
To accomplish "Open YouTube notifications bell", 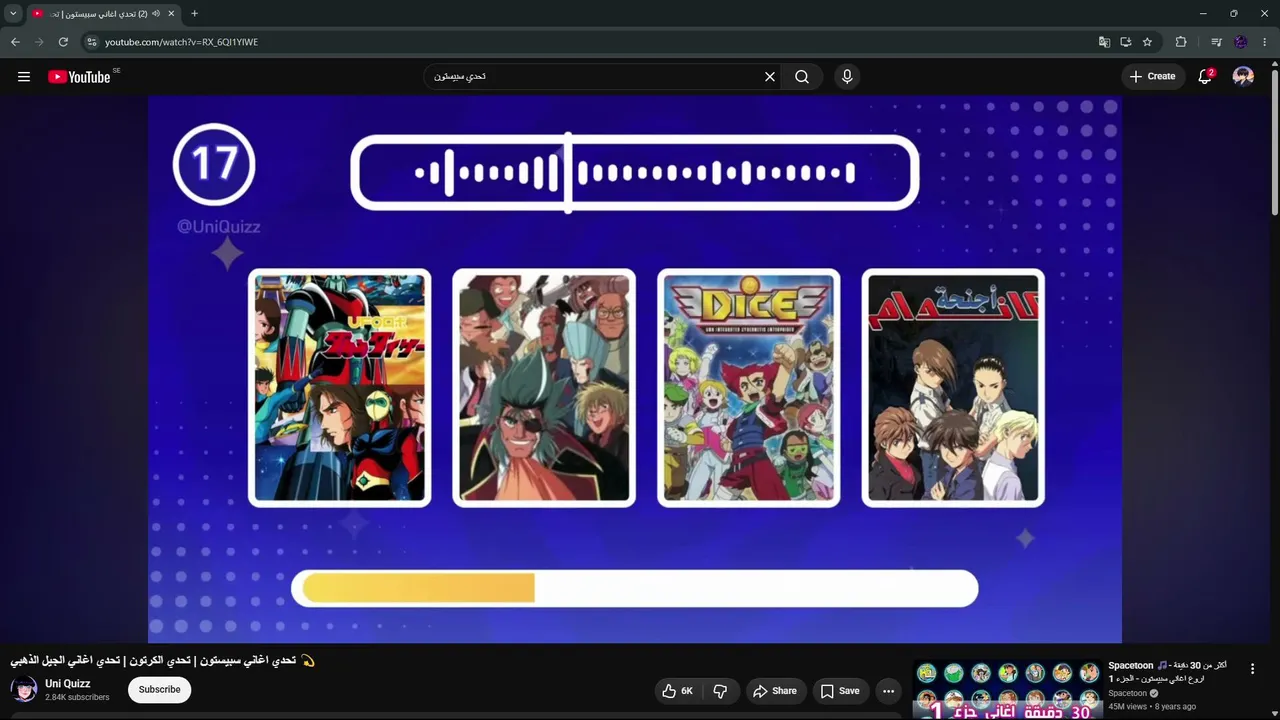I will (x=1205, y=77).
